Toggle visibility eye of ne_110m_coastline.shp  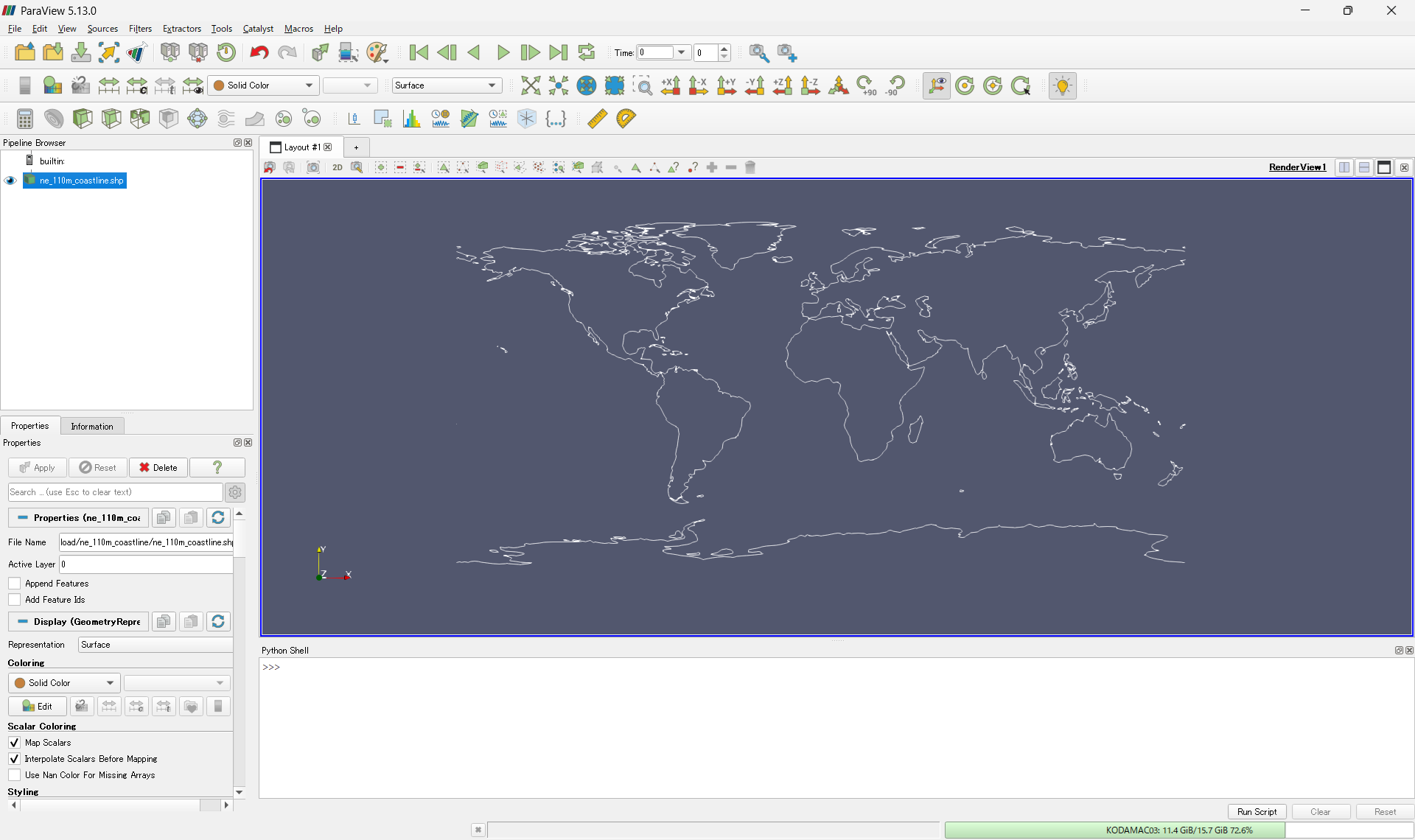pyautogui.click(x=10, y=181)
